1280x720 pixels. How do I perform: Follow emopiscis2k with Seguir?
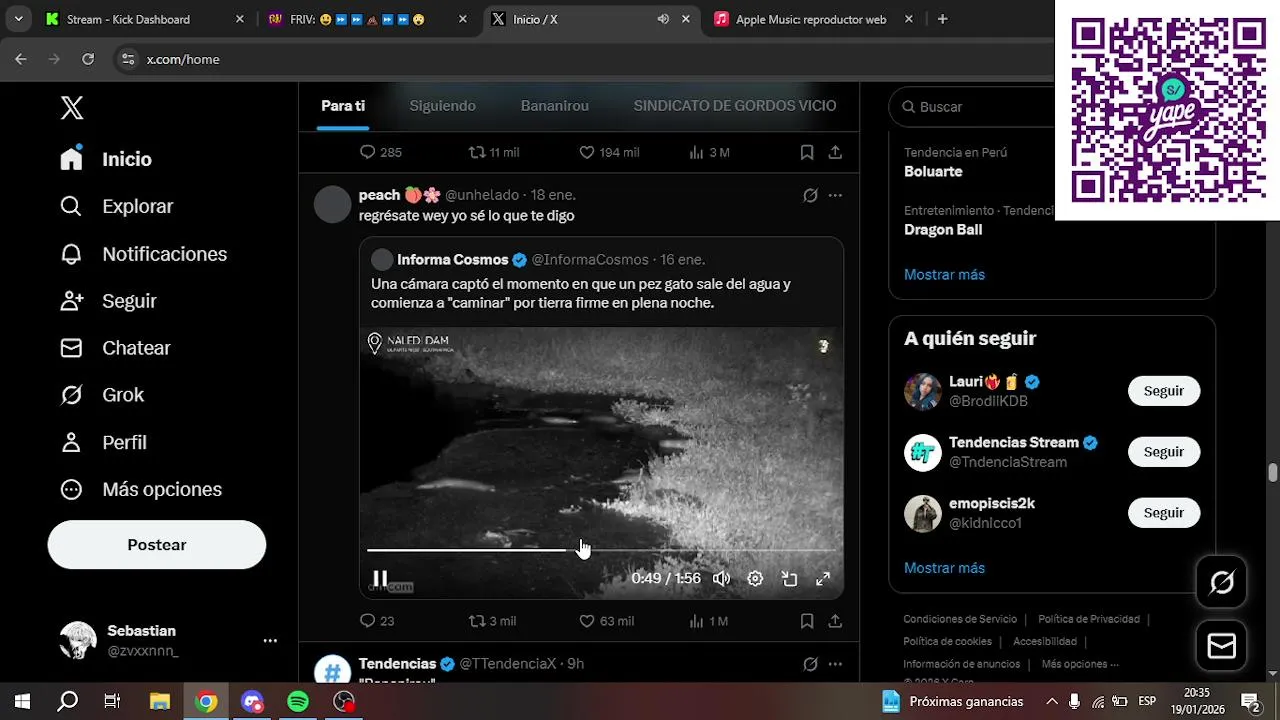pos(1164,513)
